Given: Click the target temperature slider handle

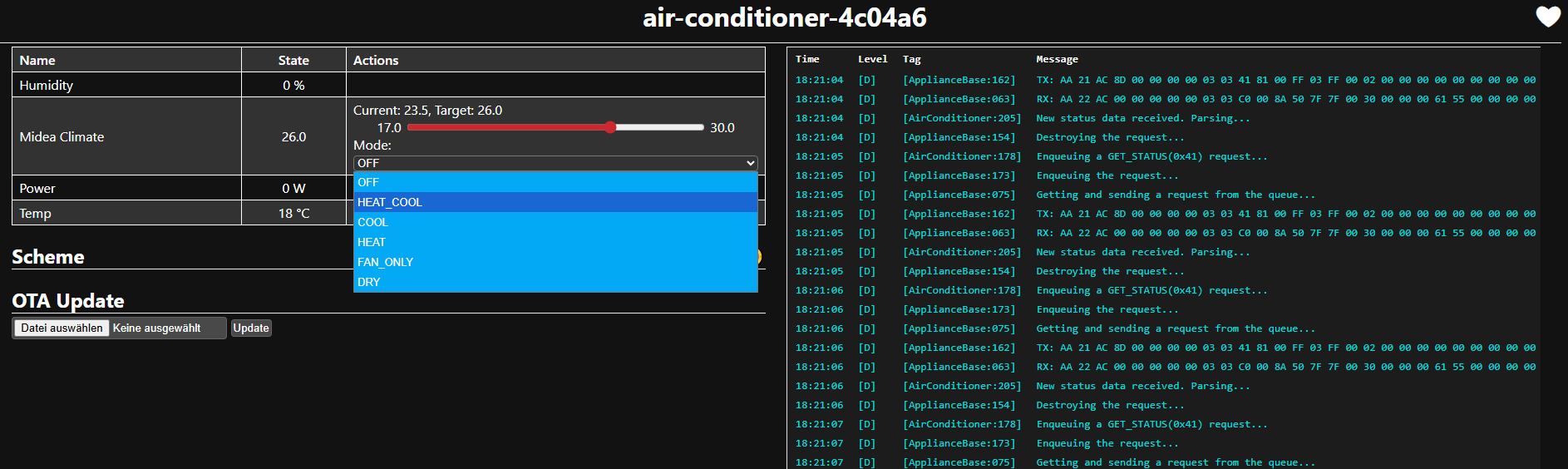Looking at the screenshot, I should [610, 127].
